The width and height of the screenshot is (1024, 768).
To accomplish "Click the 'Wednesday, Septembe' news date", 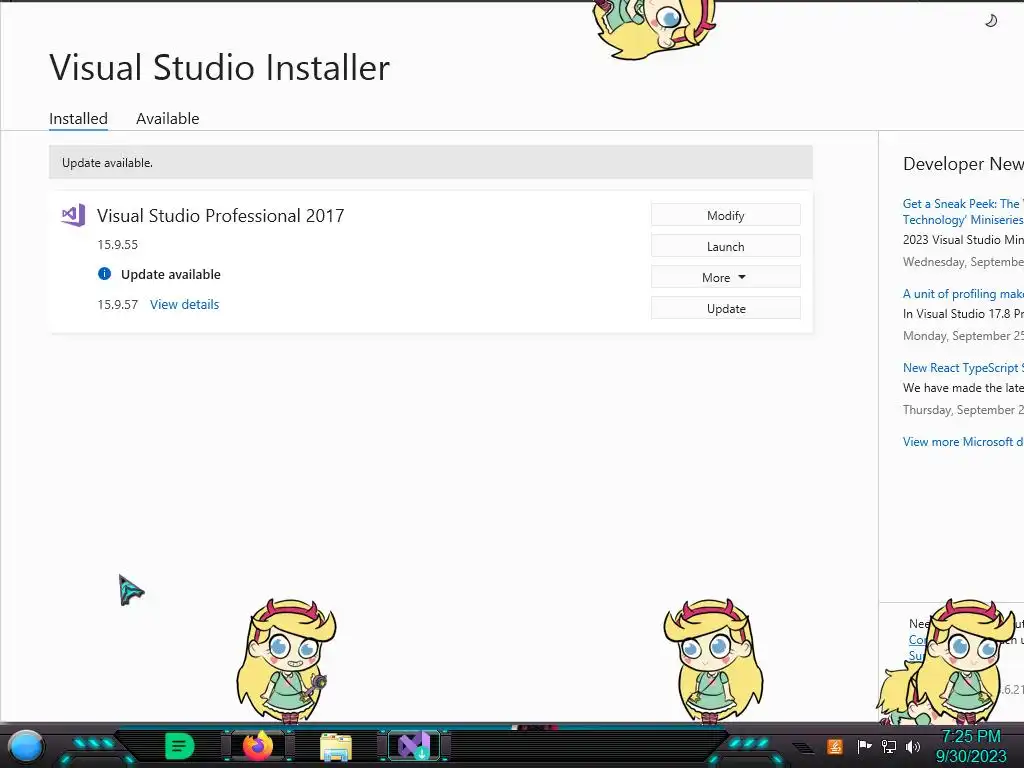I will pyautogui.click(x=963, y=262).
